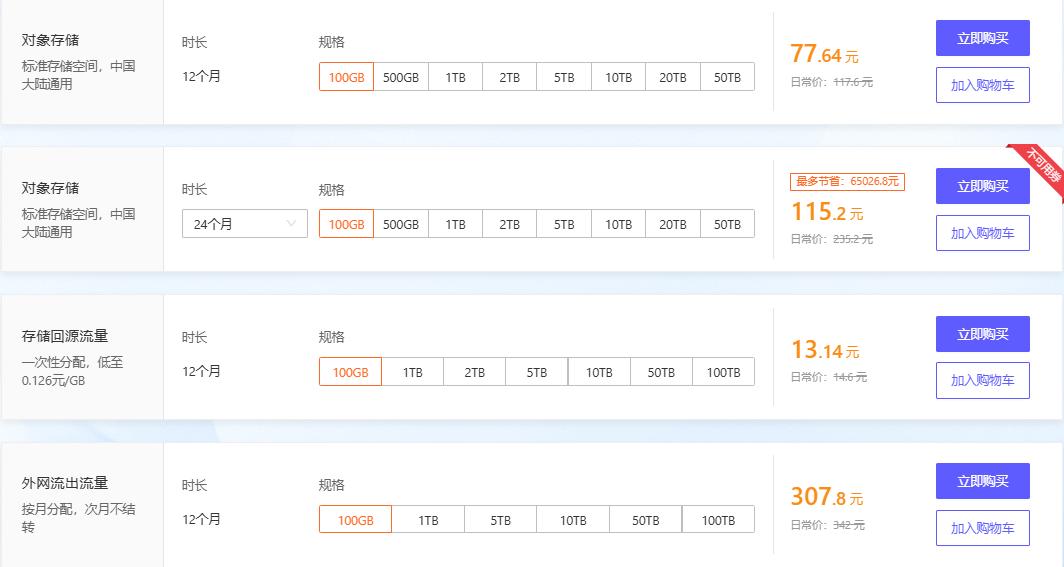Pick 5TB for 外网流出流量

click(x=501, y=520)
